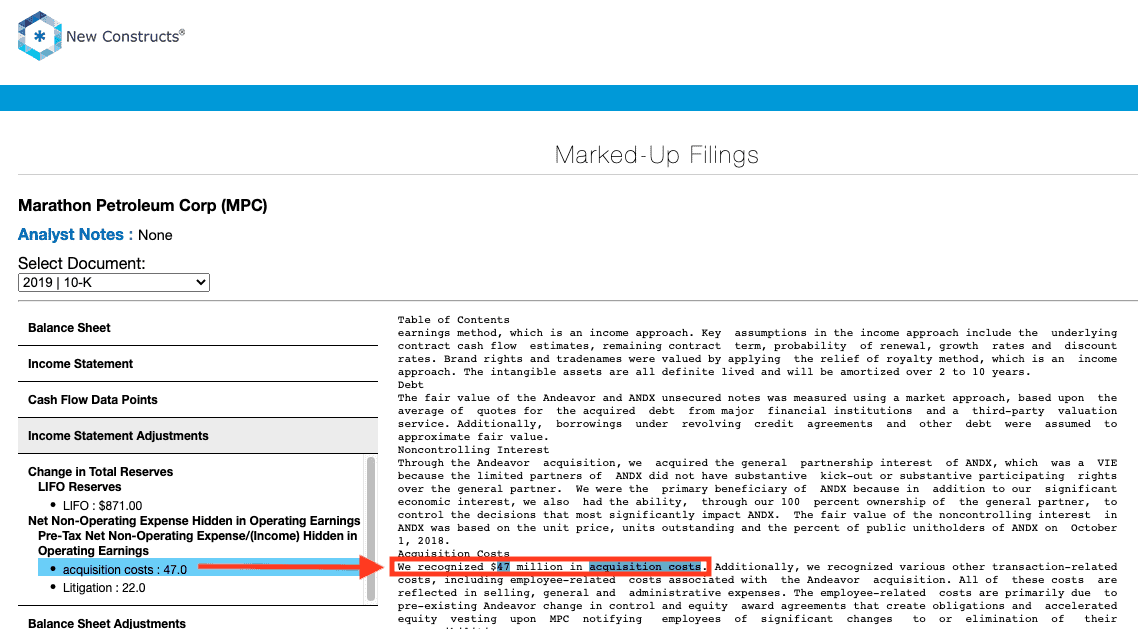Click the highlighted 'acquisition costs' phrase in filing

644,567
